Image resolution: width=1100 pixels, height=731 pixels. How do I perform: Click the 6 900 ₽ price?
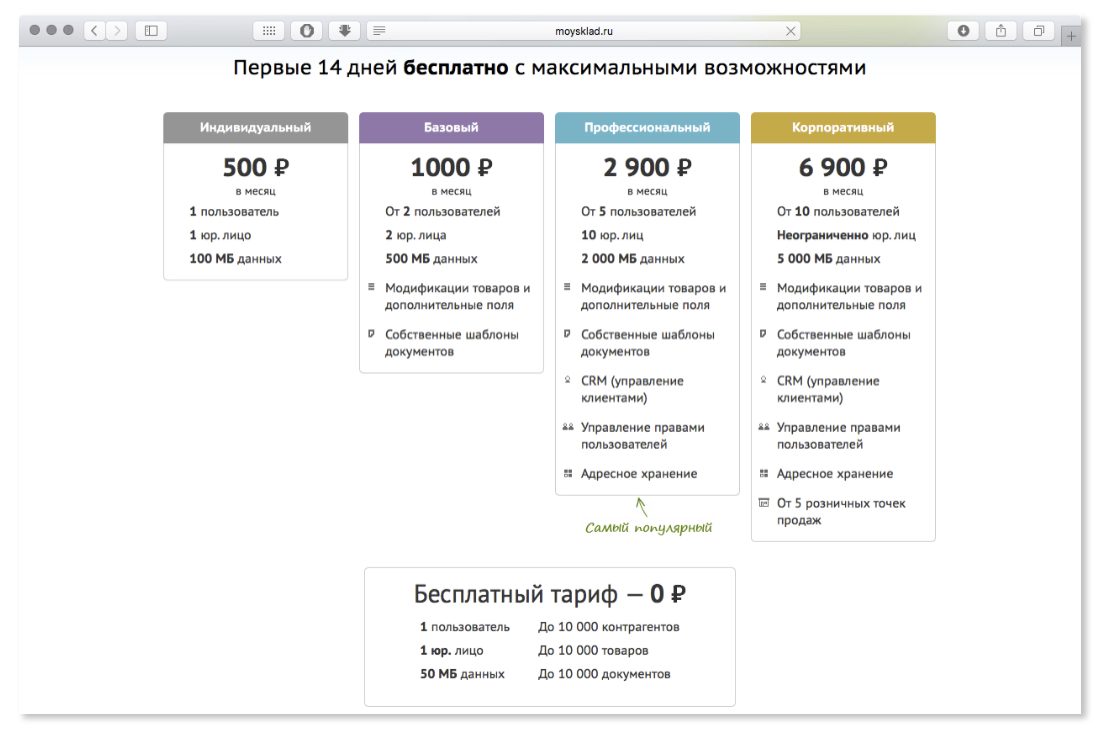click(x=843, y=168)
